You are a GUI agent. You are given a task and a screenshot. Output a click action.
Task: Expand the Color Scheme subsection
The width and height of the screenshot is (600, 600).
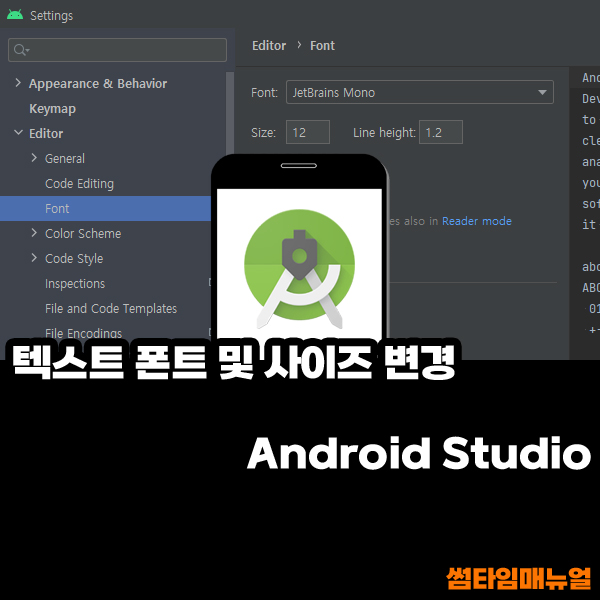pos(34,233)
